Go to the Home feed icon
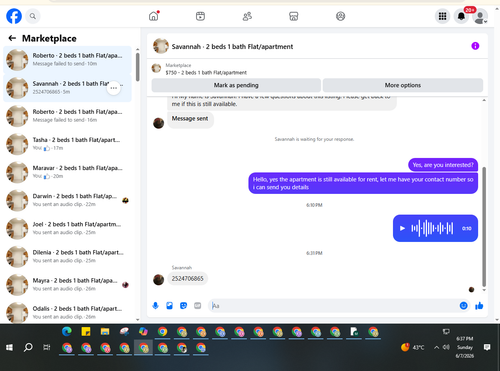Viewport: 500px width, 371px height. coord(154,16)
